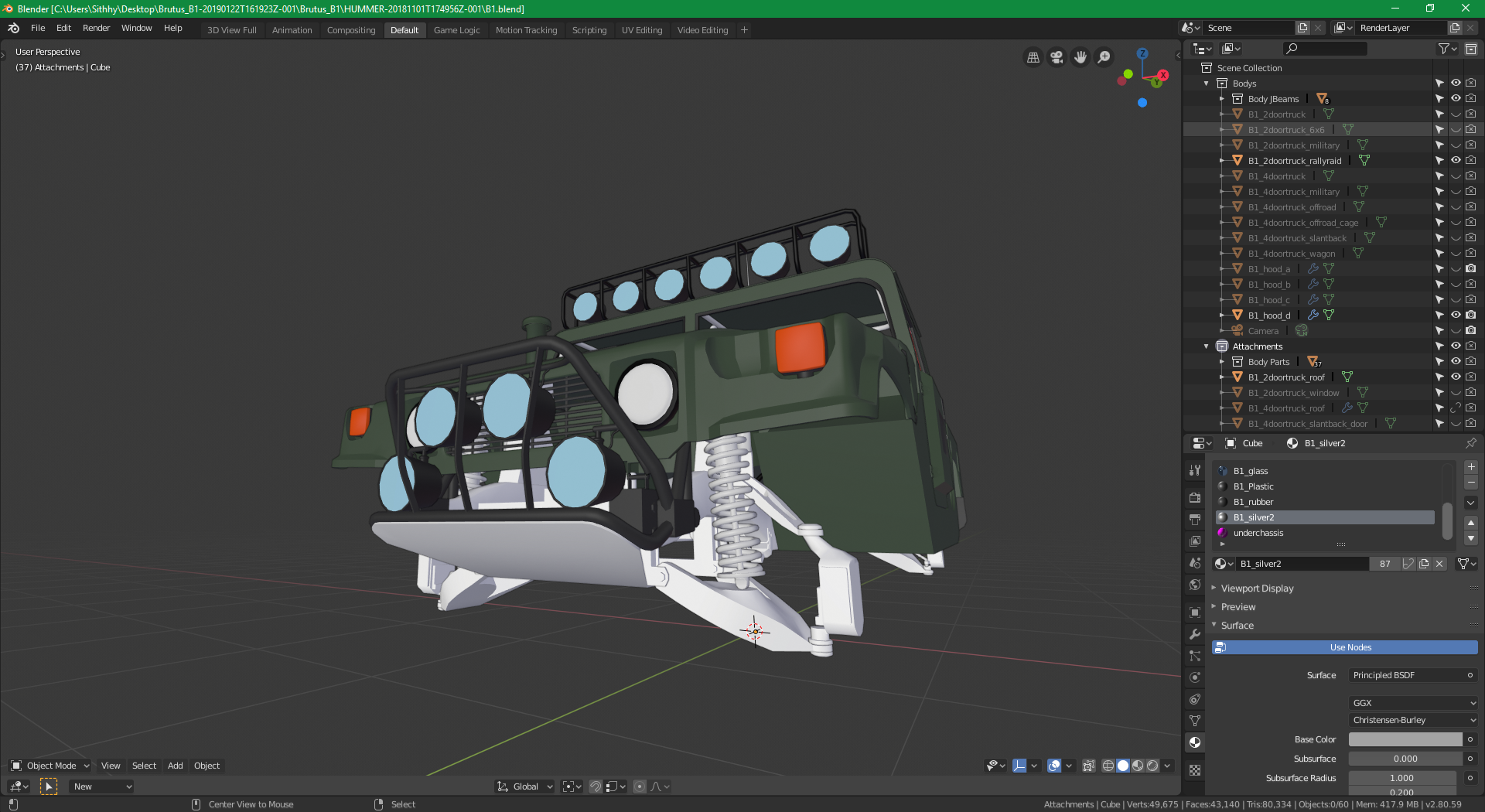1485x812 pixels.
Task: Click the zoom magnifier icon in viewport
Action: click(1104, 57)
